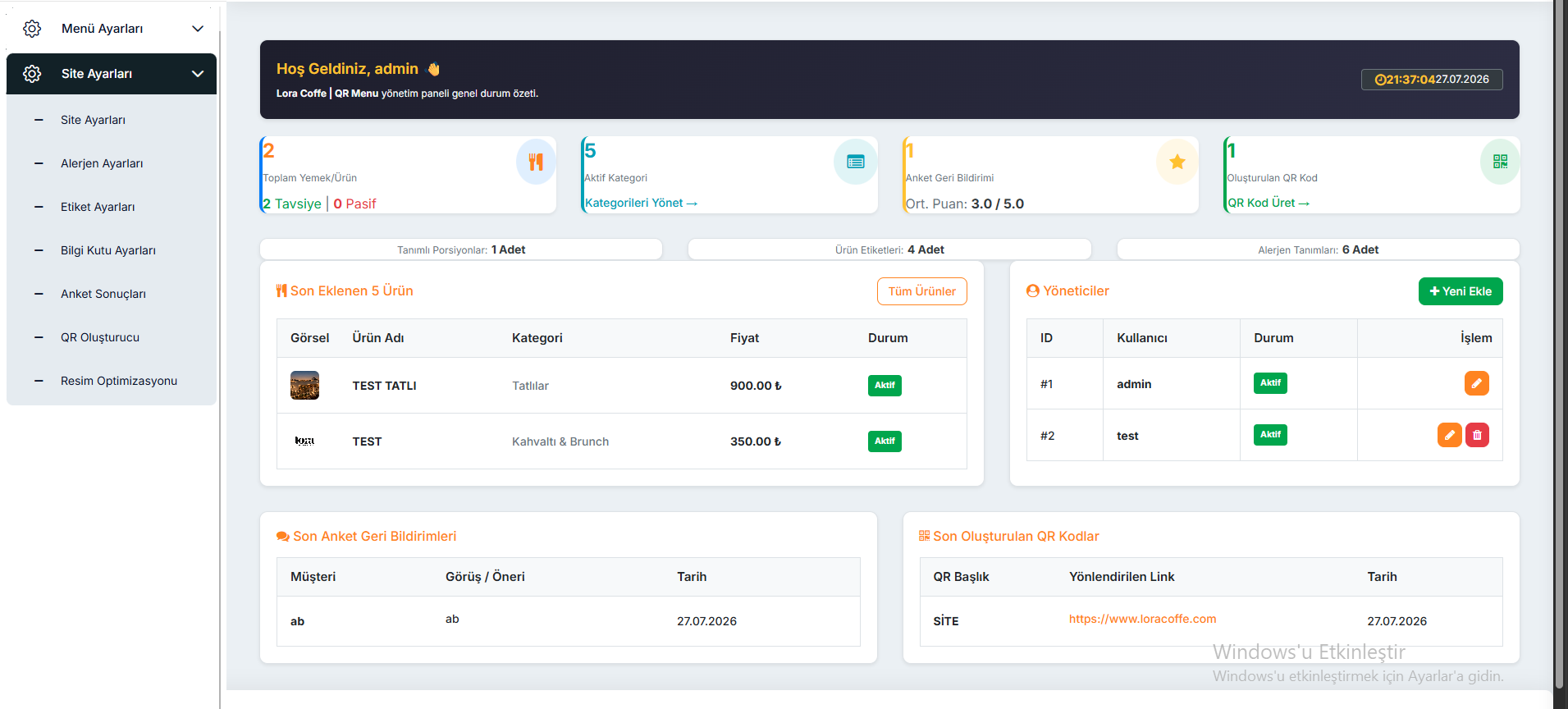Click the Menü Ayarları gear icon
Viewport: 1568px width, 709px height.
32,29
